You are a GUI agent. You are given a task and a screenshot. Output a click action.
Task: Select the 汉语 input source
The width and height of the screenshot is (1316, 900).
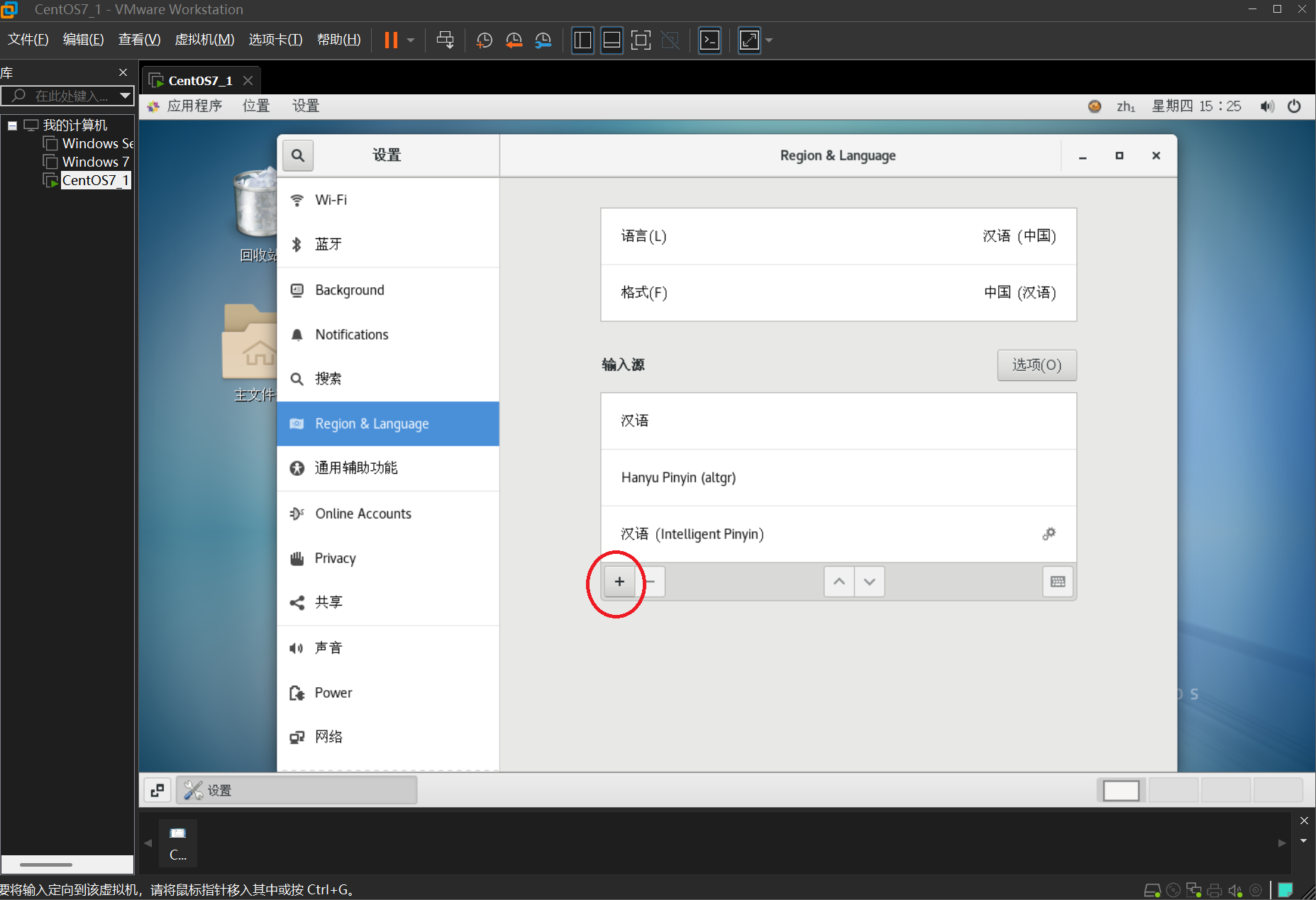click(839, 421)
